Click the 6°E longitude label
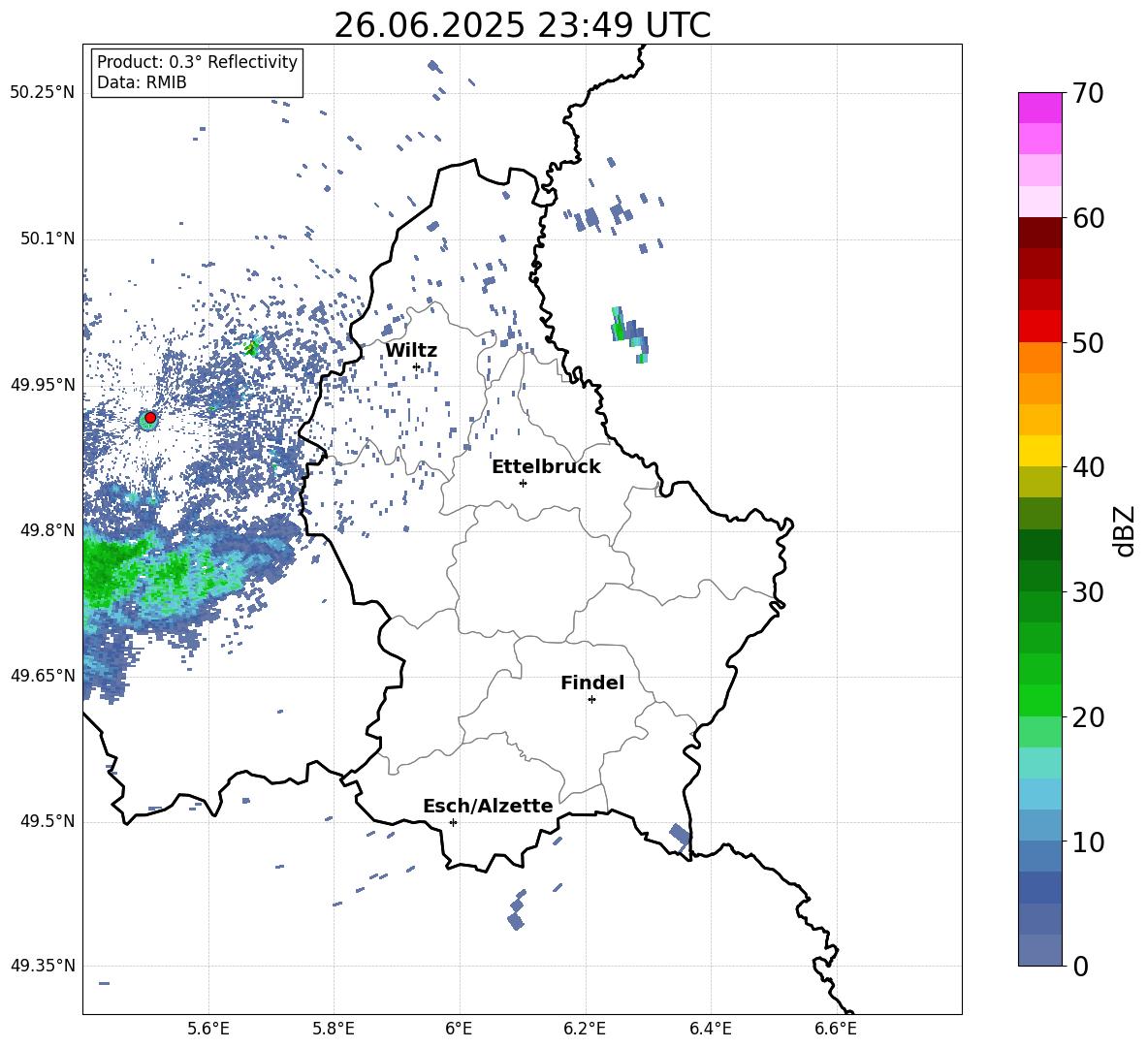 point(459,1029)
